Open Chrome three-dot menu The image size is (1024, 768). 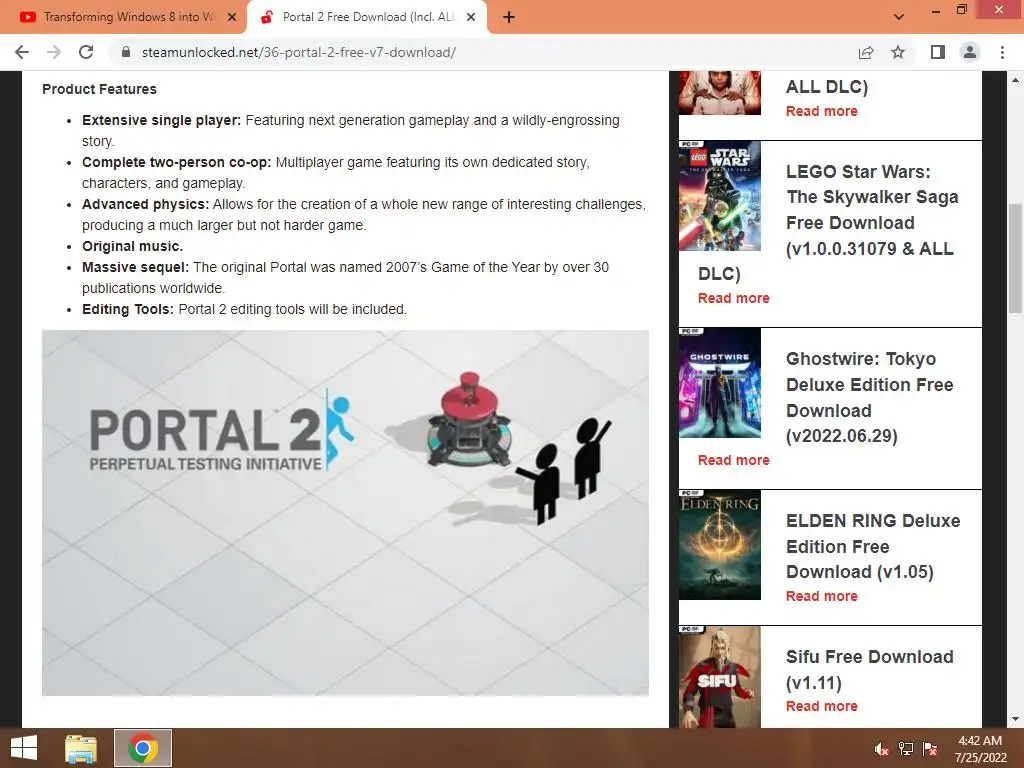(1002, 52)
